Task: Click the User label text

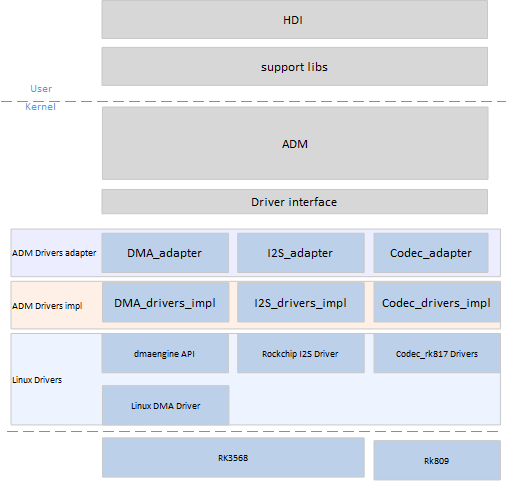Action: click(x=41, y=89)
